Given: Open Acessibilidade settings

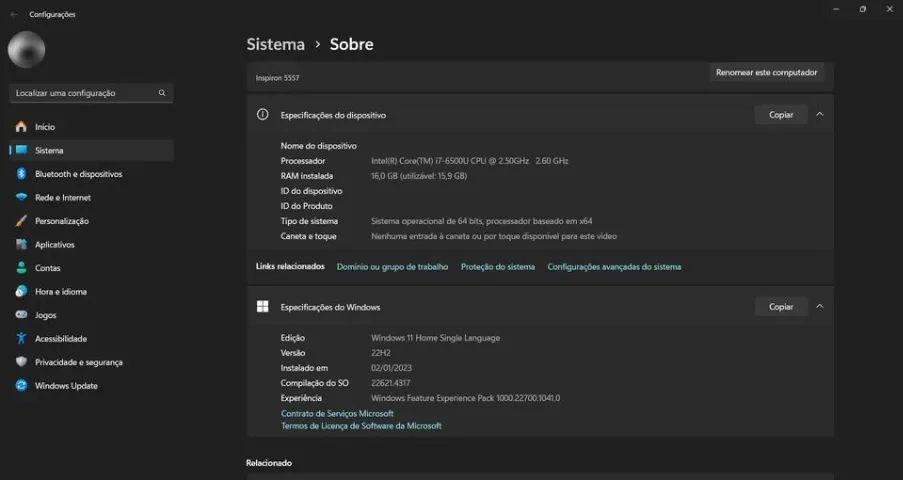Looking at the screenshot, I should pyautogui.click(x=92, y=339).
